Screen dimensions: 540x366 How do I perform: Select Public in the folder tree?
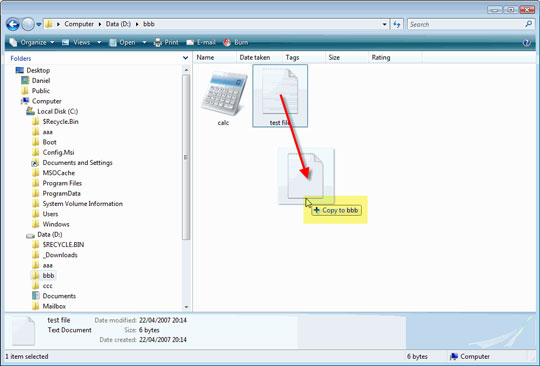(x=36, y=91)
